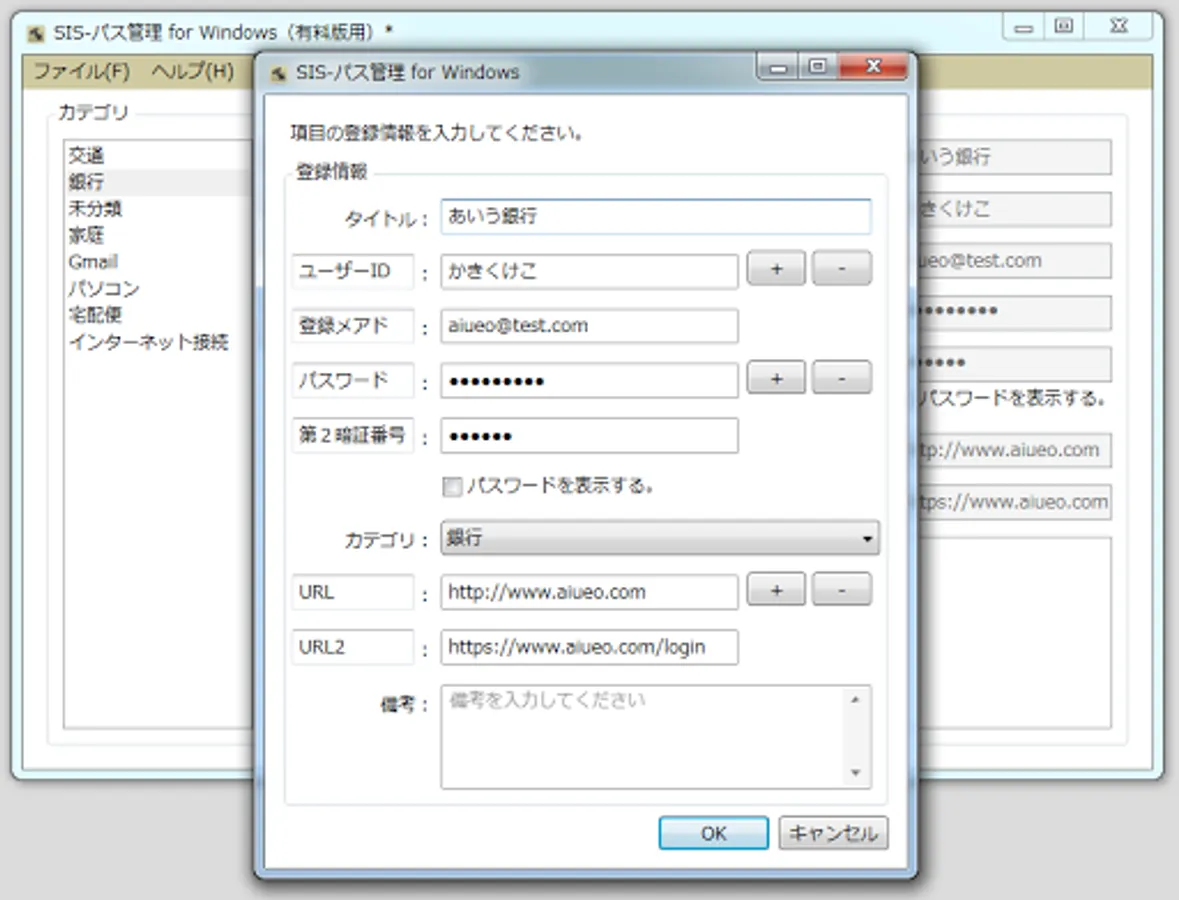Viewport: 1179px width, 900px height.
Task: Close the registration dialog
Action: 874,67
